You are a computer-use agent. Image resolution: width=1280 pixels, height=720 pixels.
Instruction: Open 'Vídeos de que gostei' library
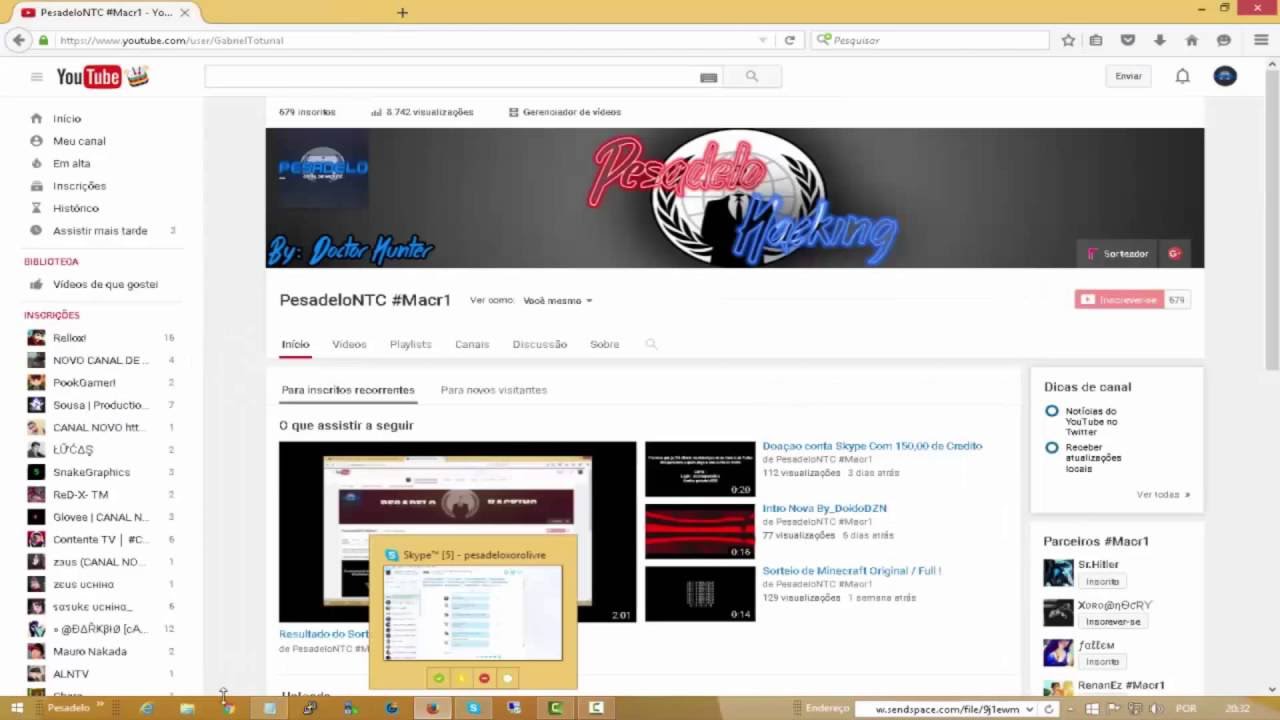click(105, 284)
